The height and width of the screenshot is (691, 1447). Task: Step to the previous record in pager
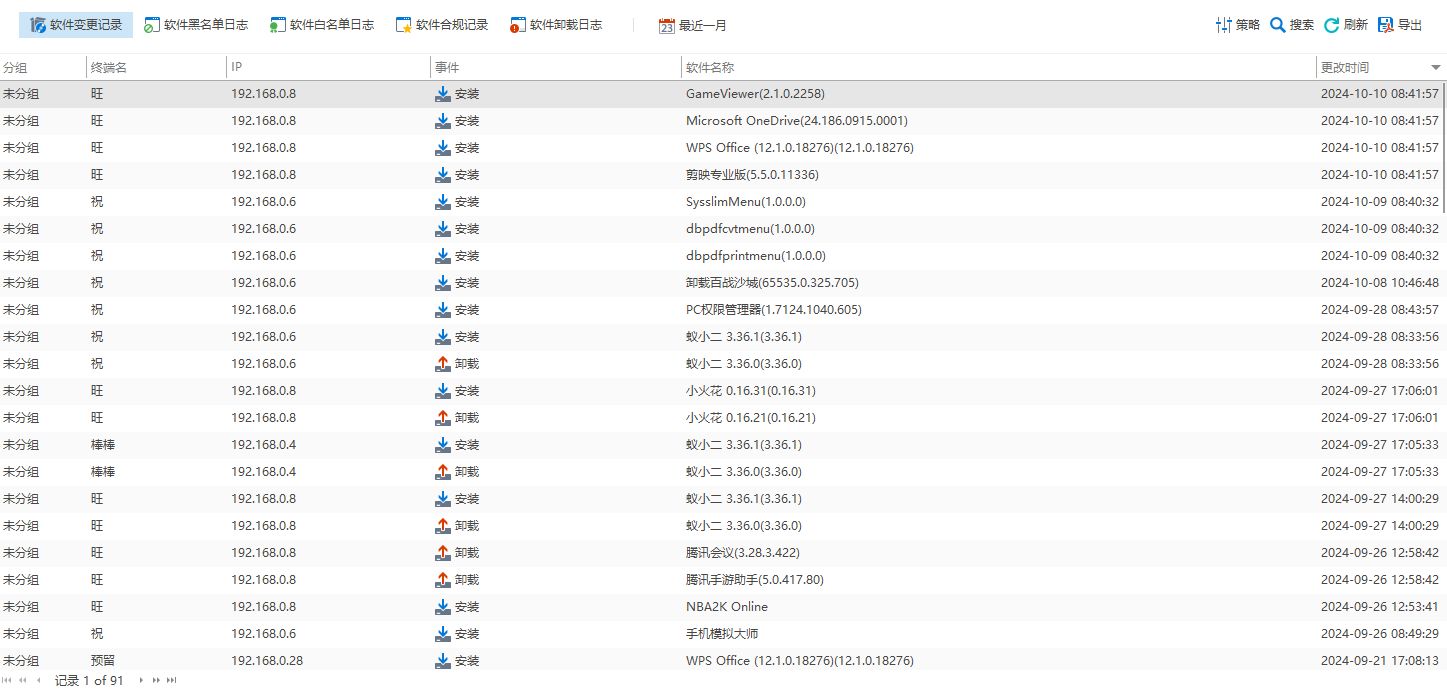38,680
